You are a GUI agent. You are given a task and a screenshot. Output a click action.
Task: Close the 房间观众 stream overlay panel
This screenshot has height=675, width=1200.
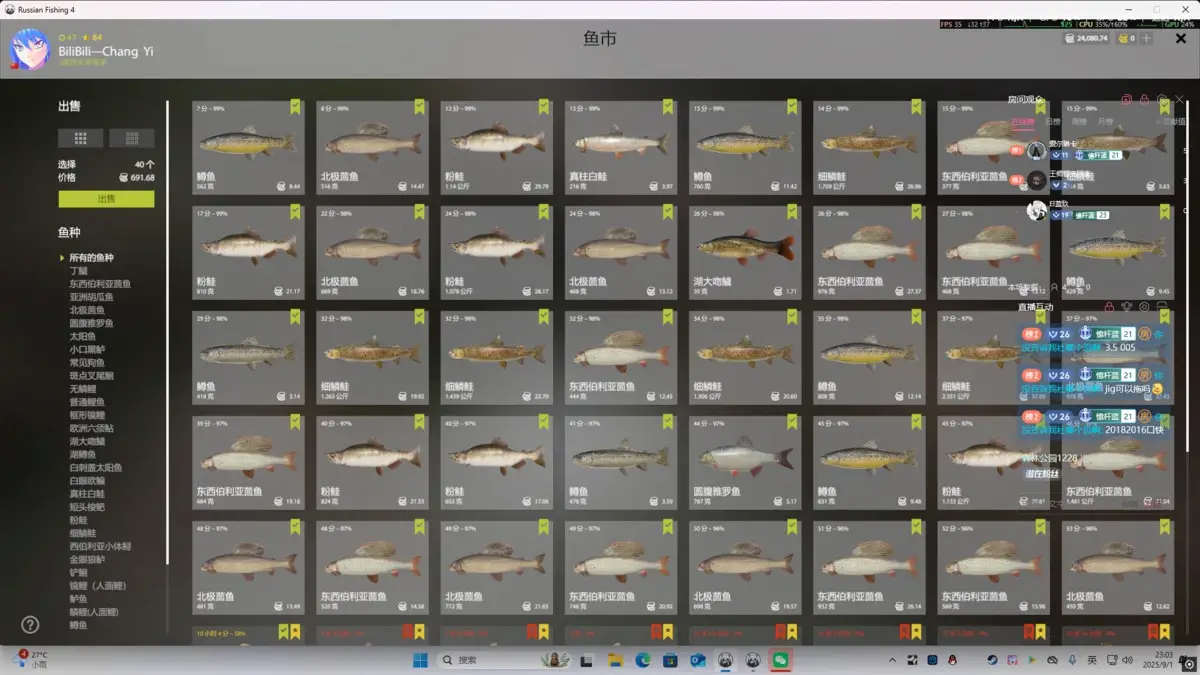pos(1180,100)
